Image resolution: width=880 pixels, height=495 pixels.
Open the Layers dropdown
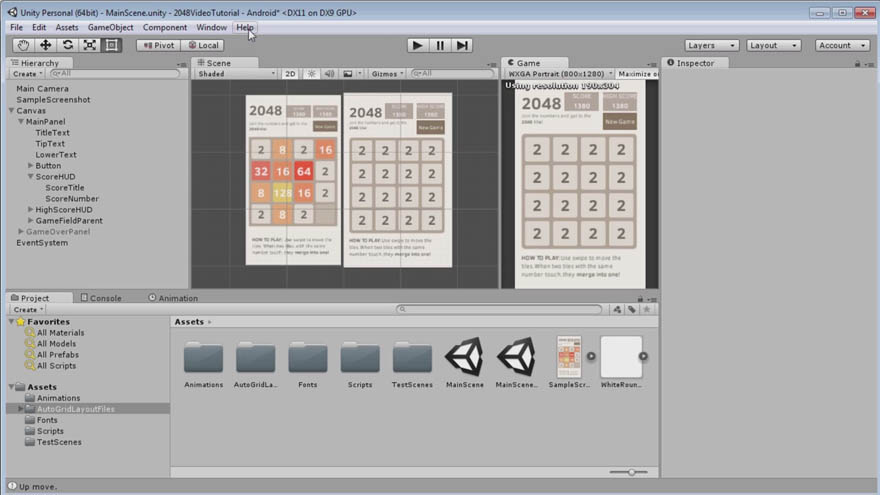[711, 45]
